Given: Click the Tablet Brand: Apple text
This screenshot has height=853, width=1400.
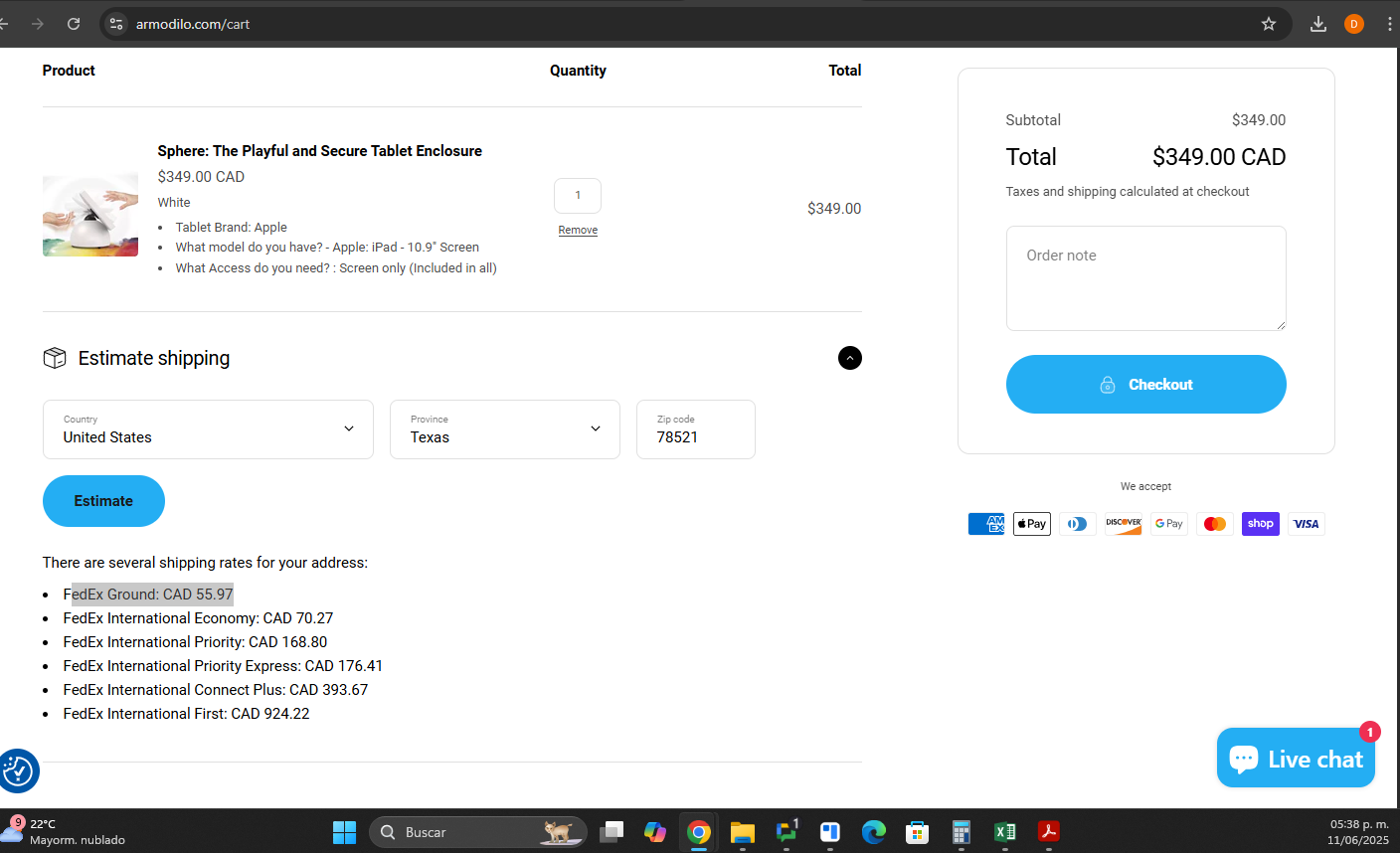Looking at the screenshot, I should (x=231, y=228).
